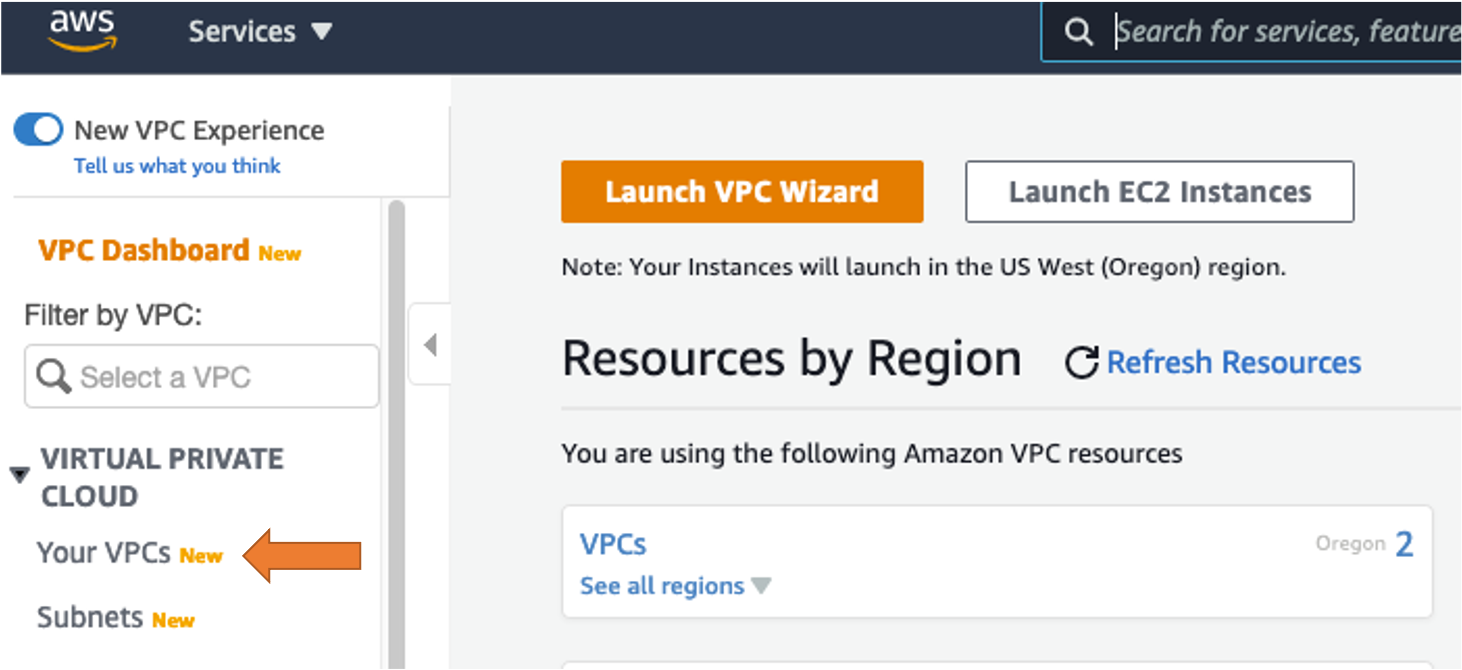Screen dimensions: 1462x670
Task: Click the Resources by Region heading
Action: coord(792,359)
